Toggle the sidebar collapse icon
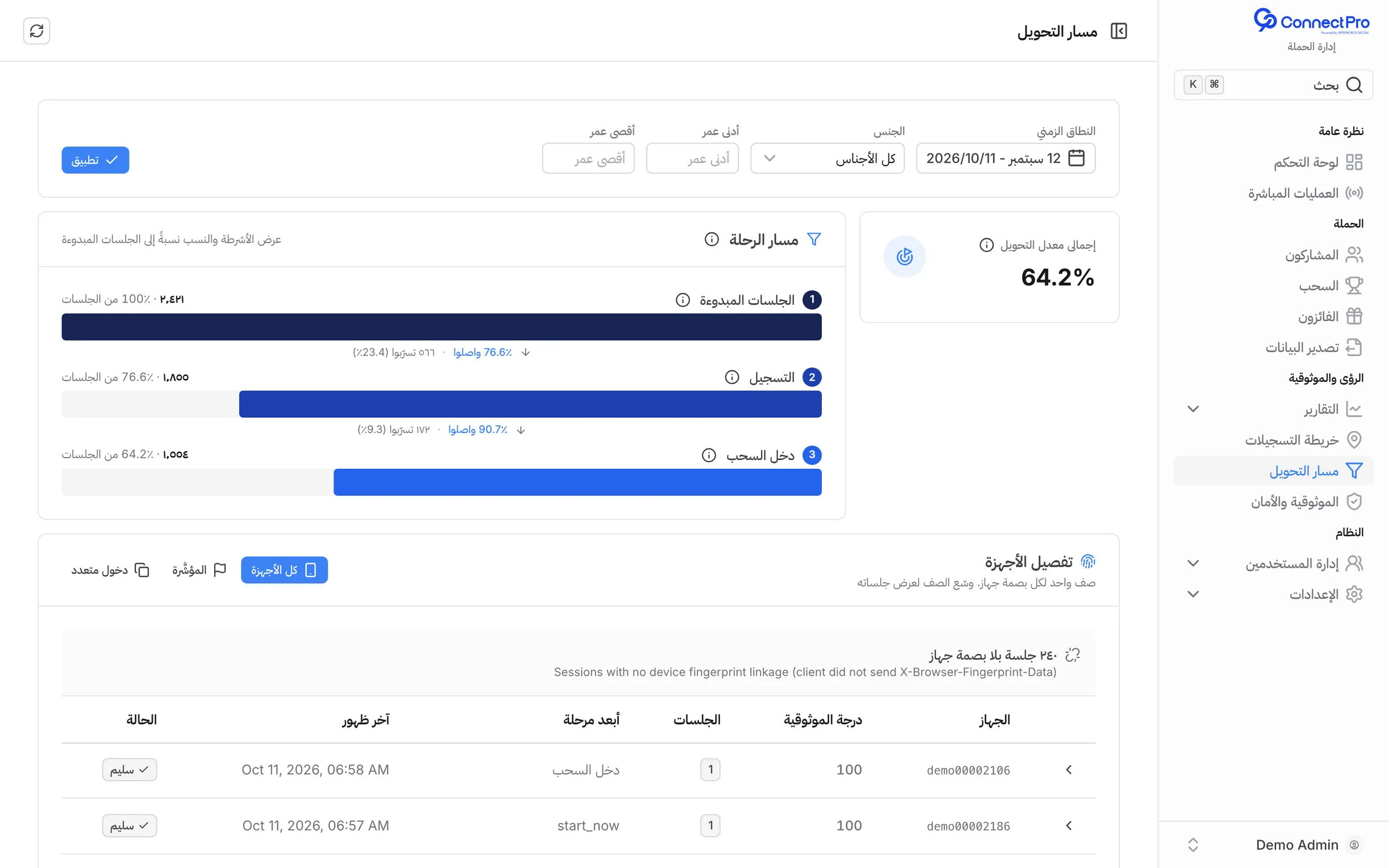 1119,31
